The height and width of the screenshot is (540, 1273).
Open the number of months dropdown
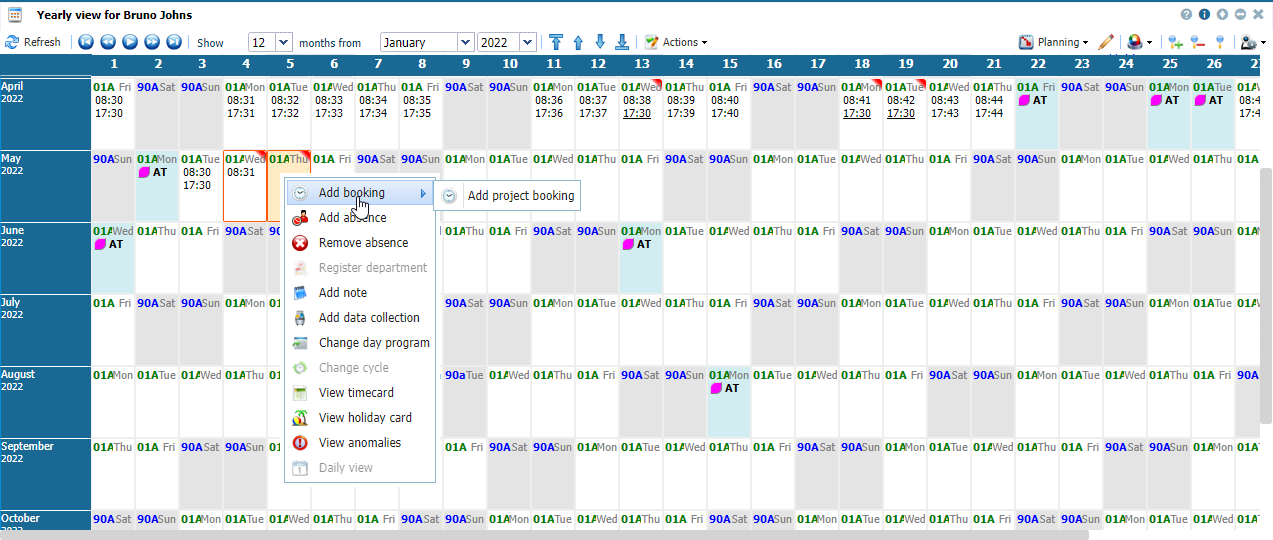[283, 42]
